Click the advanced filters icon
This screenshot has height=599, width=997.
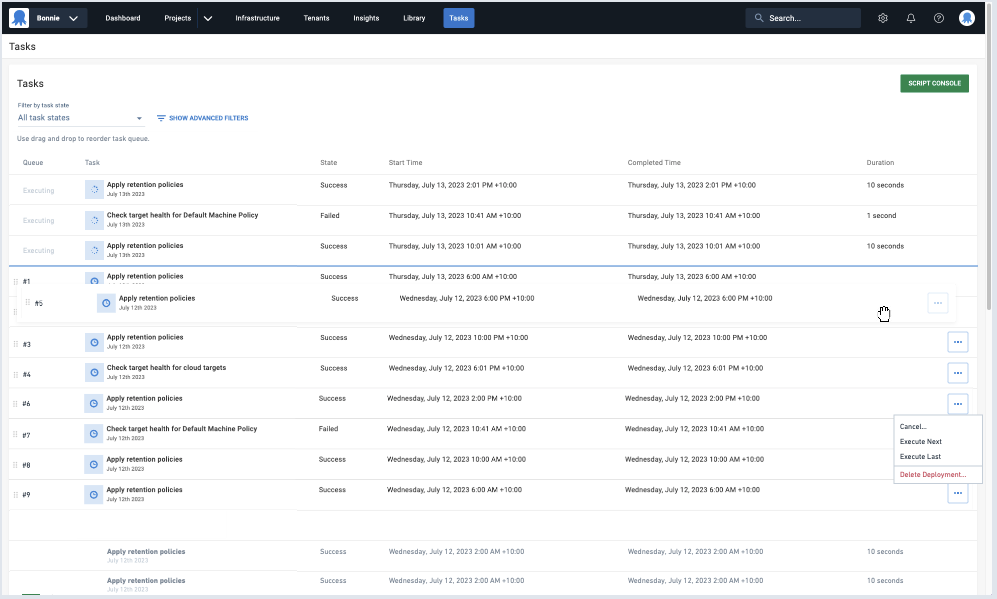point(161,118)
